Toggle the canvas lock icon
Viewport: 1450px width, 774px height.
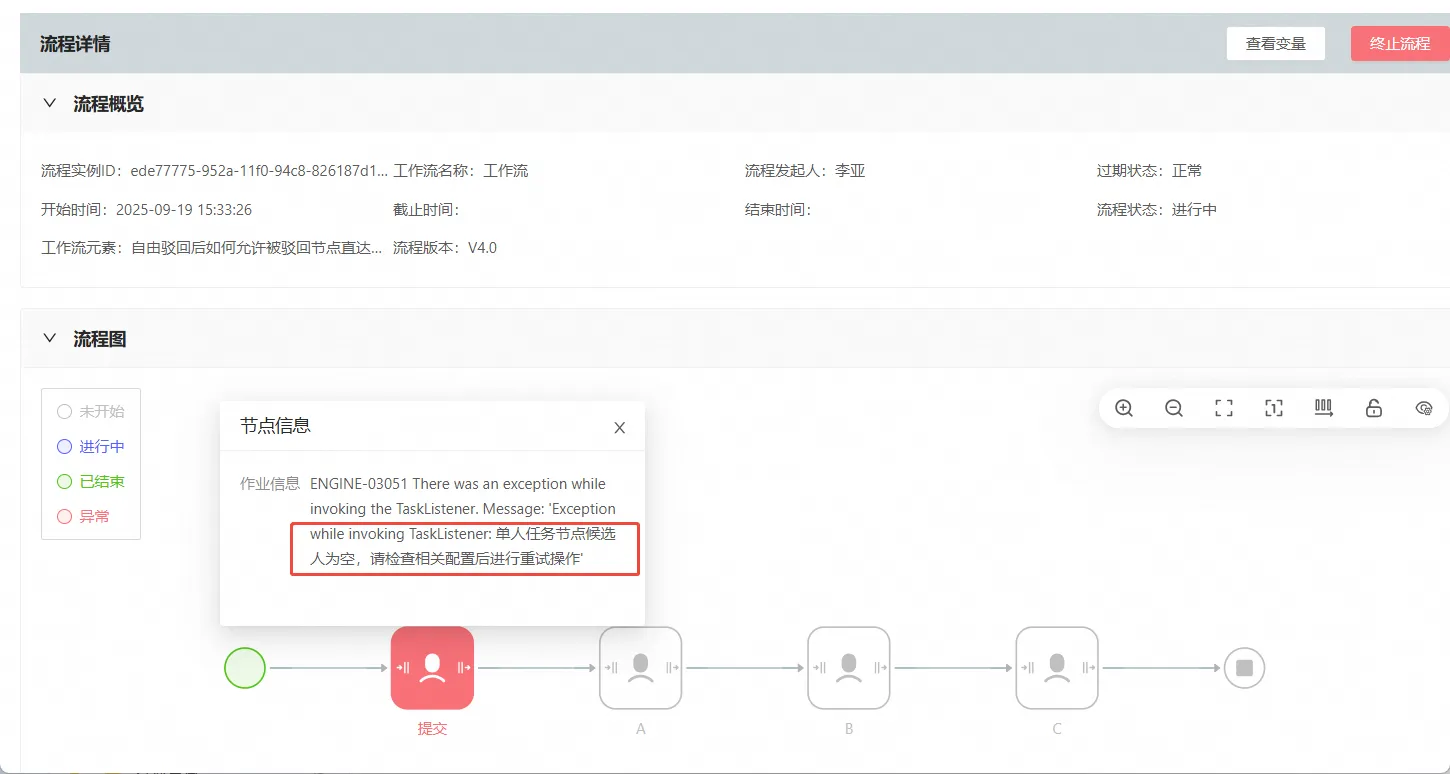[1374, 408]
